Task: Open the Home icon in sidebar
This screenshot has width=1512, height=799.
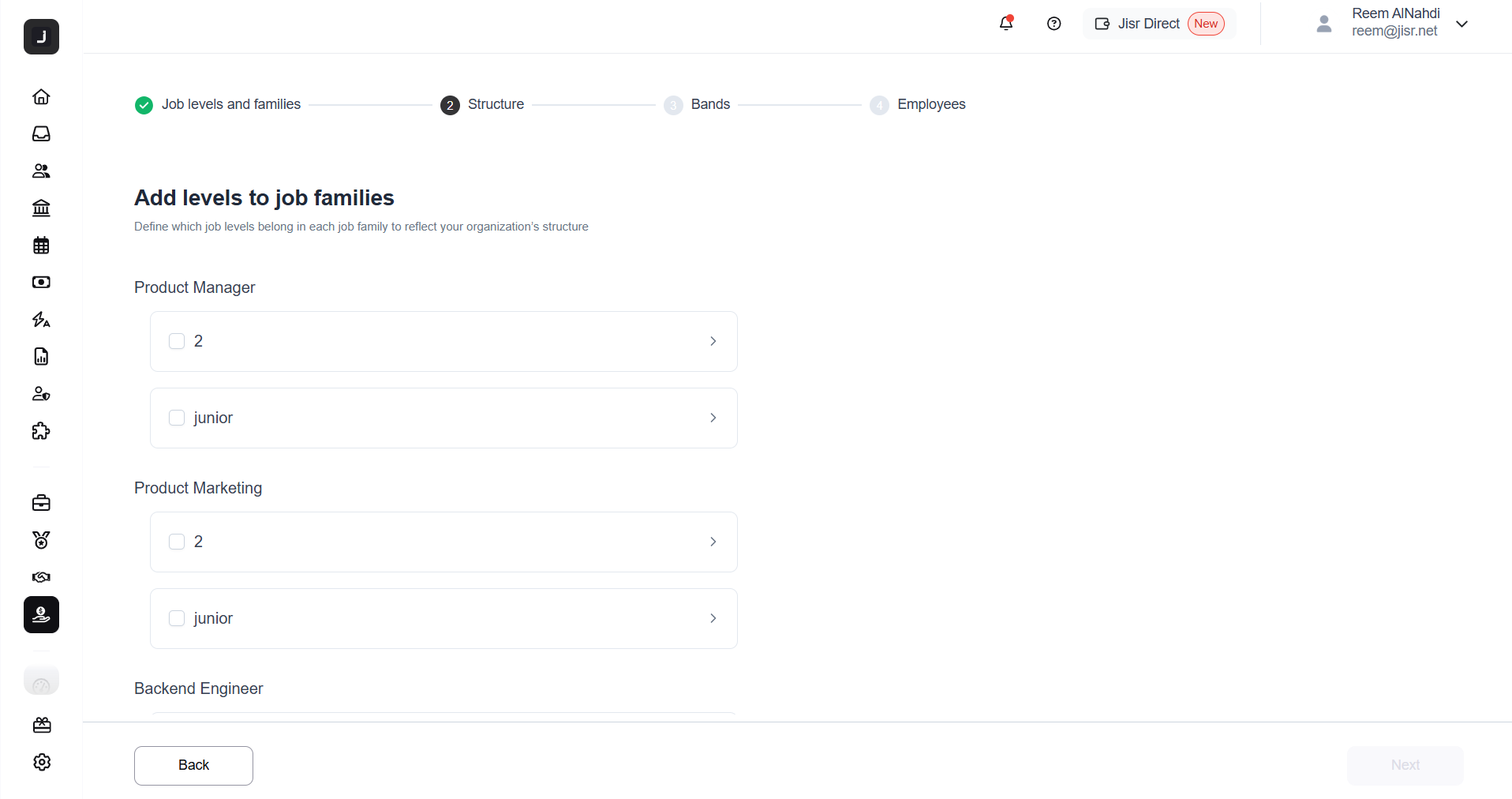Action: click(x=41, y=96)
